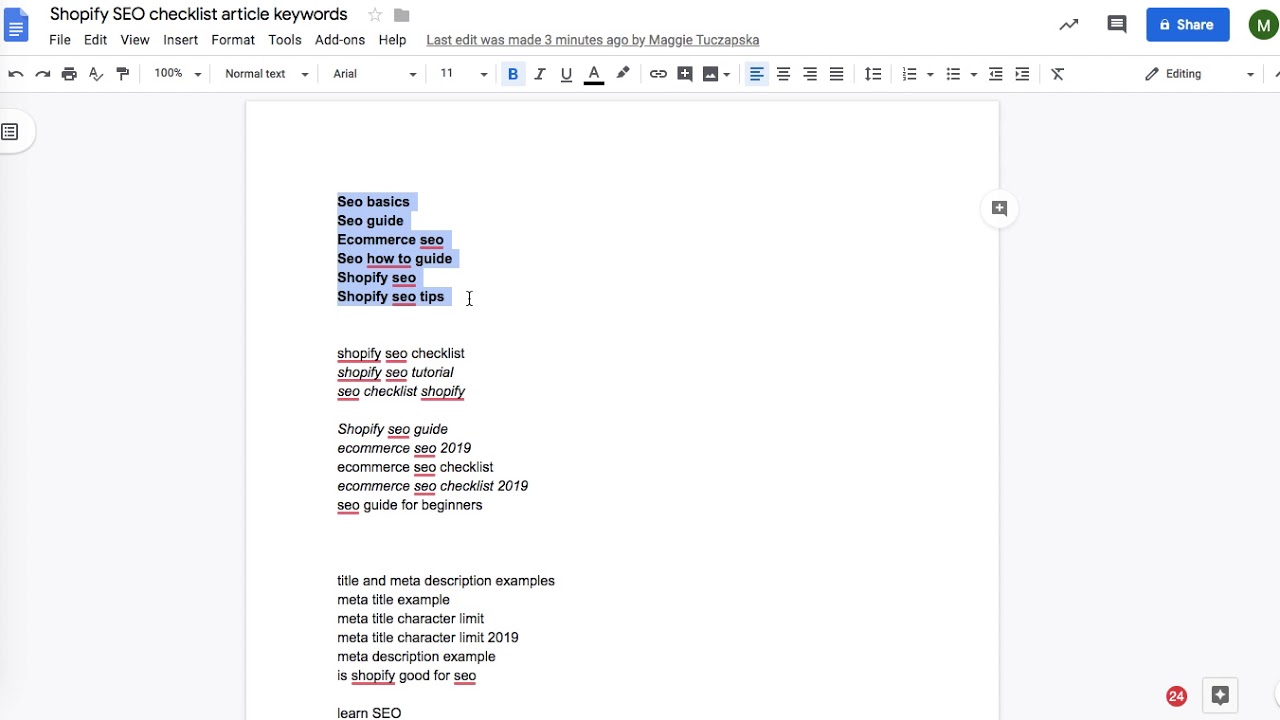Image resolution: width=1280 pixels, height=720 pixels.
Task: Open the Arial font dropdown
Action: pos(374,74)
